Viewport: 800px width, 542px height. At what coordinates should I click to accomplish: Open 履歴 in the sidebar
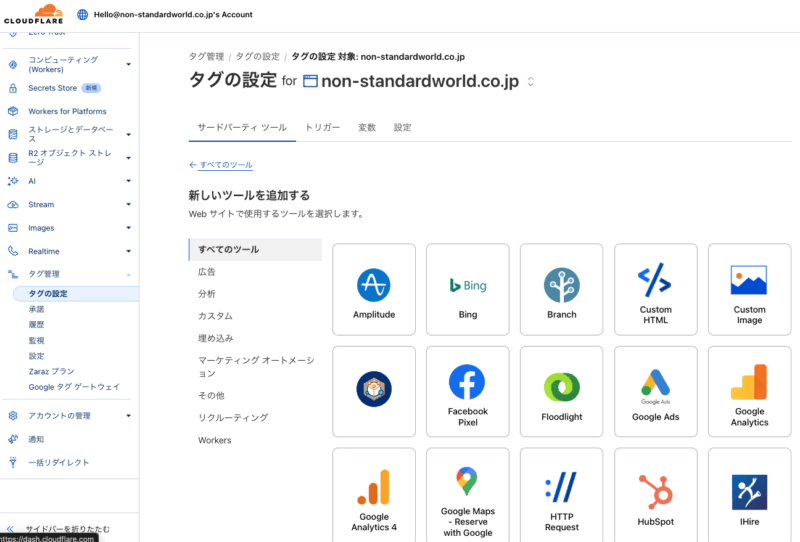click(x=36, y=325)
